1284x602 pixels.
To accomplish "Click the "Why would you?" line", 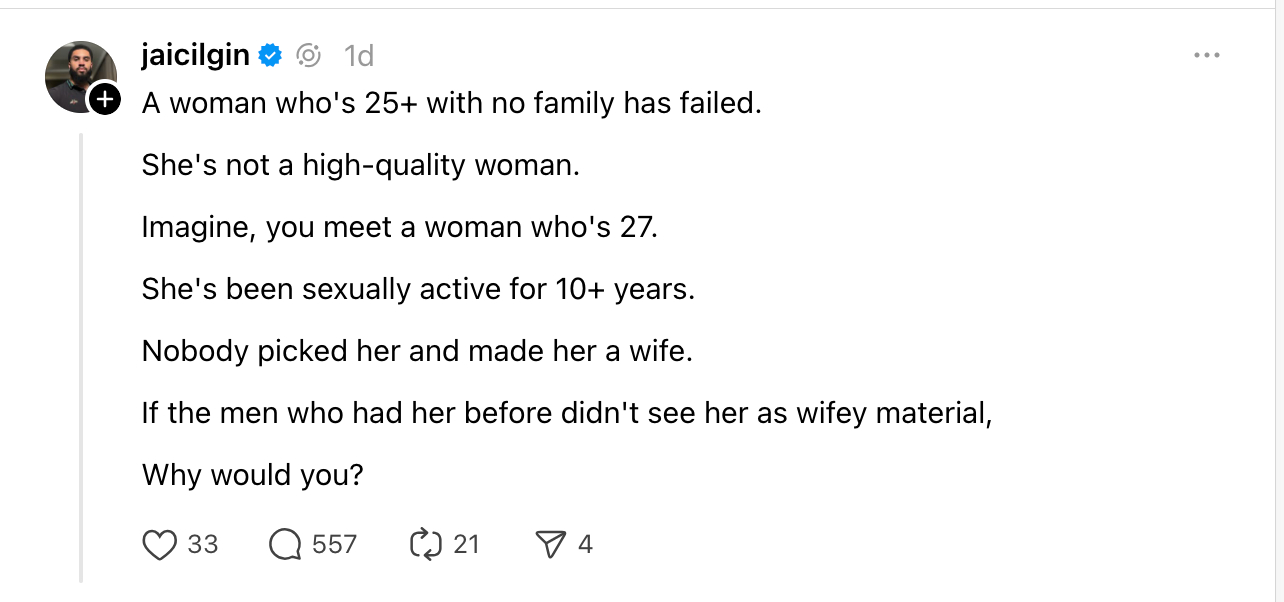I will (x=252, y=474).
